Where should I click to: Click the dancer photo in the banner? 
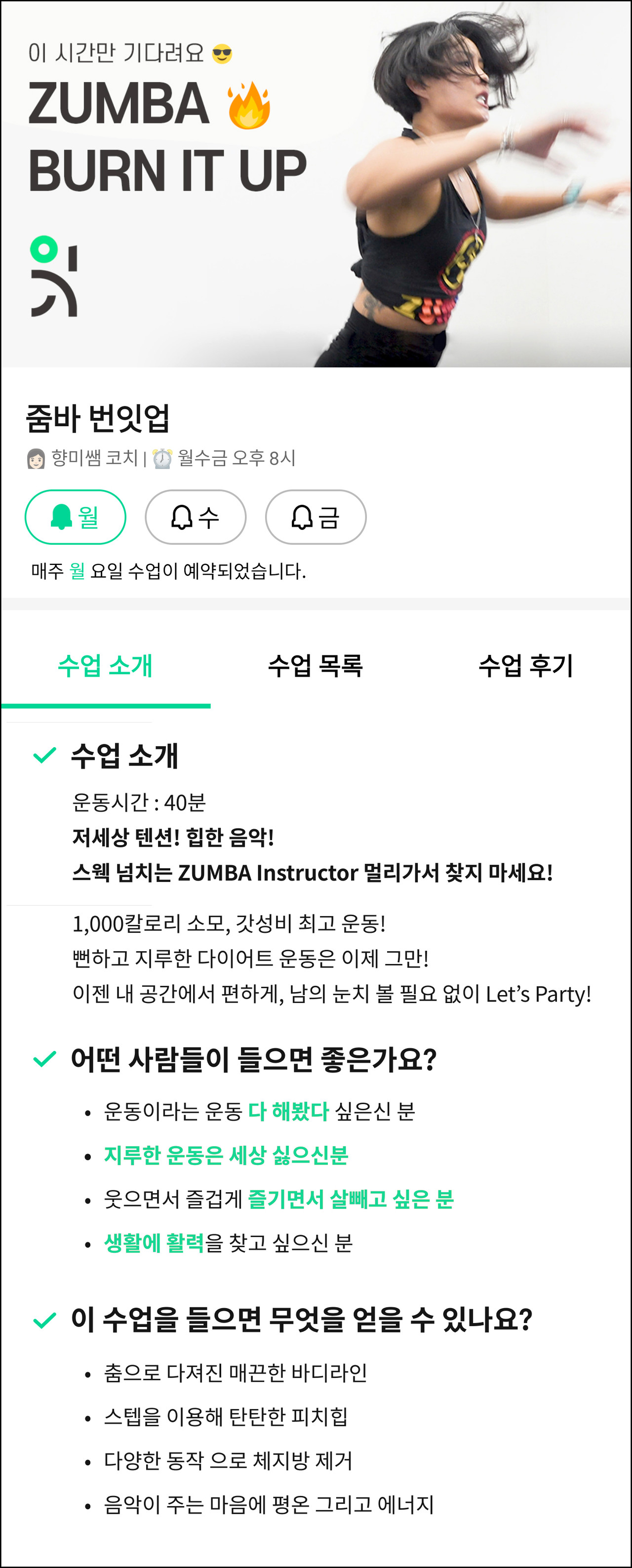(480, 183)
